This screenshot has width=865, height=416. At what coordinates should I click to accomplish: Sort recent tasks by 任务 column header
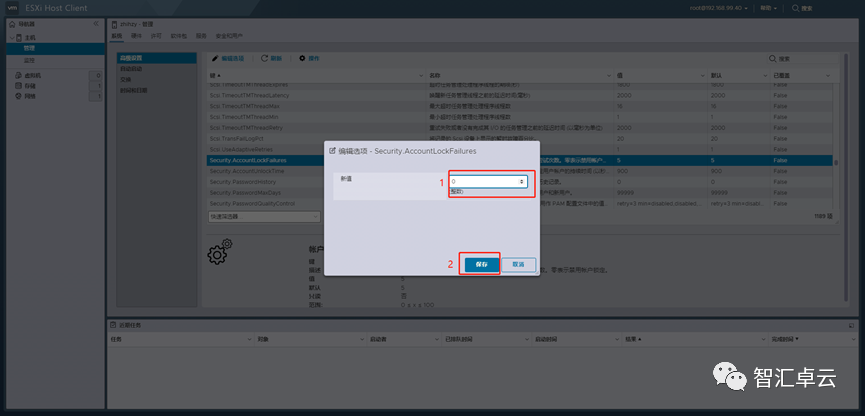(x=181, y=339)
